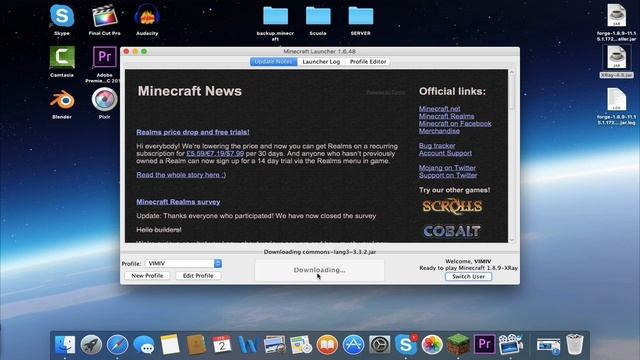Image resolution: width=640 pixels, height=360 pixels.
Task: Open the Minecraft Realms survey link
Action: (178, 202)
